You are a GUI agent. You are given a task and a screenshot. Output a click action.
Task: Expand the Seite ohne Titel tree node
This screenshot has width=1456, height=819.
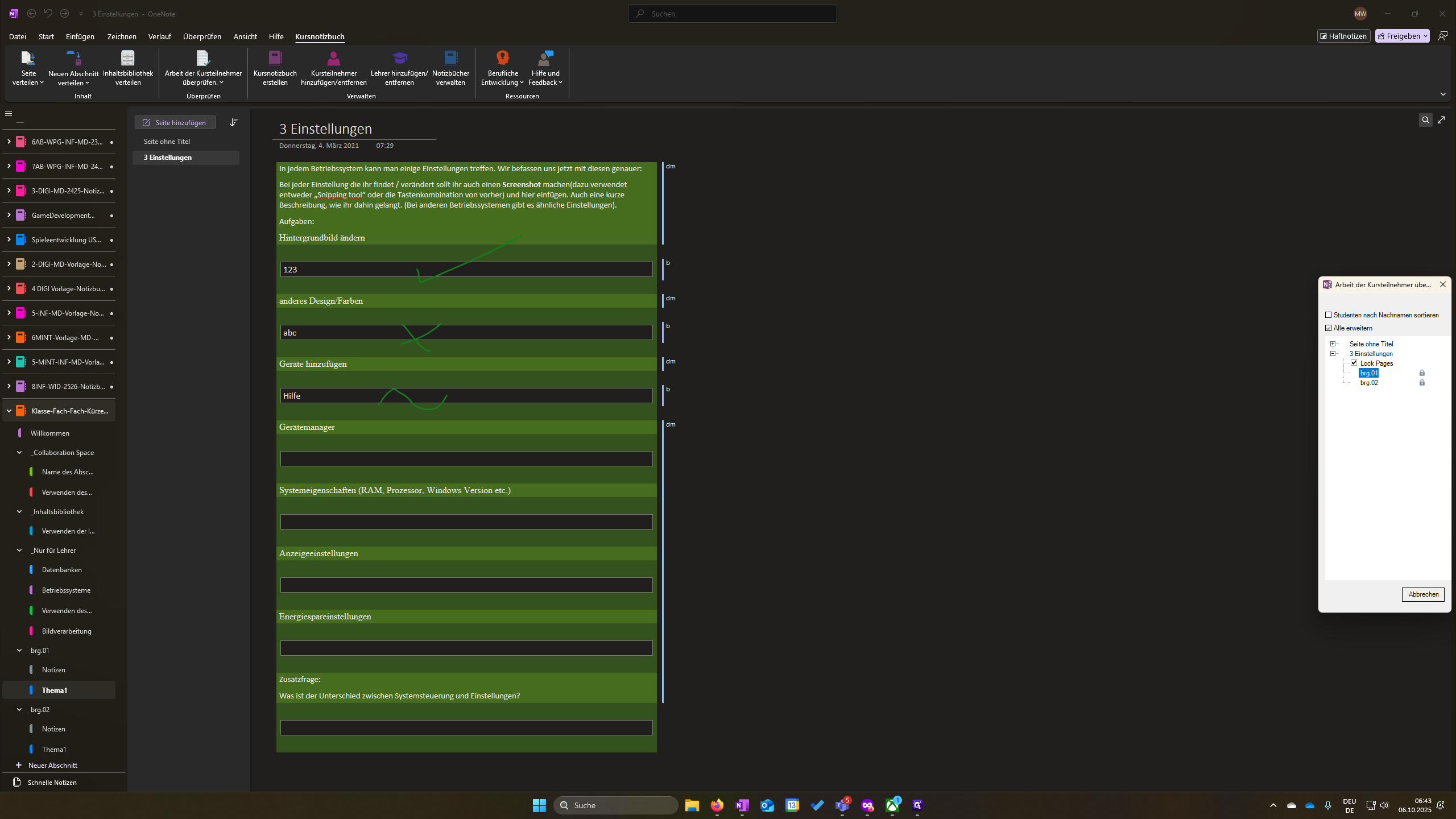pos(1333,344)
